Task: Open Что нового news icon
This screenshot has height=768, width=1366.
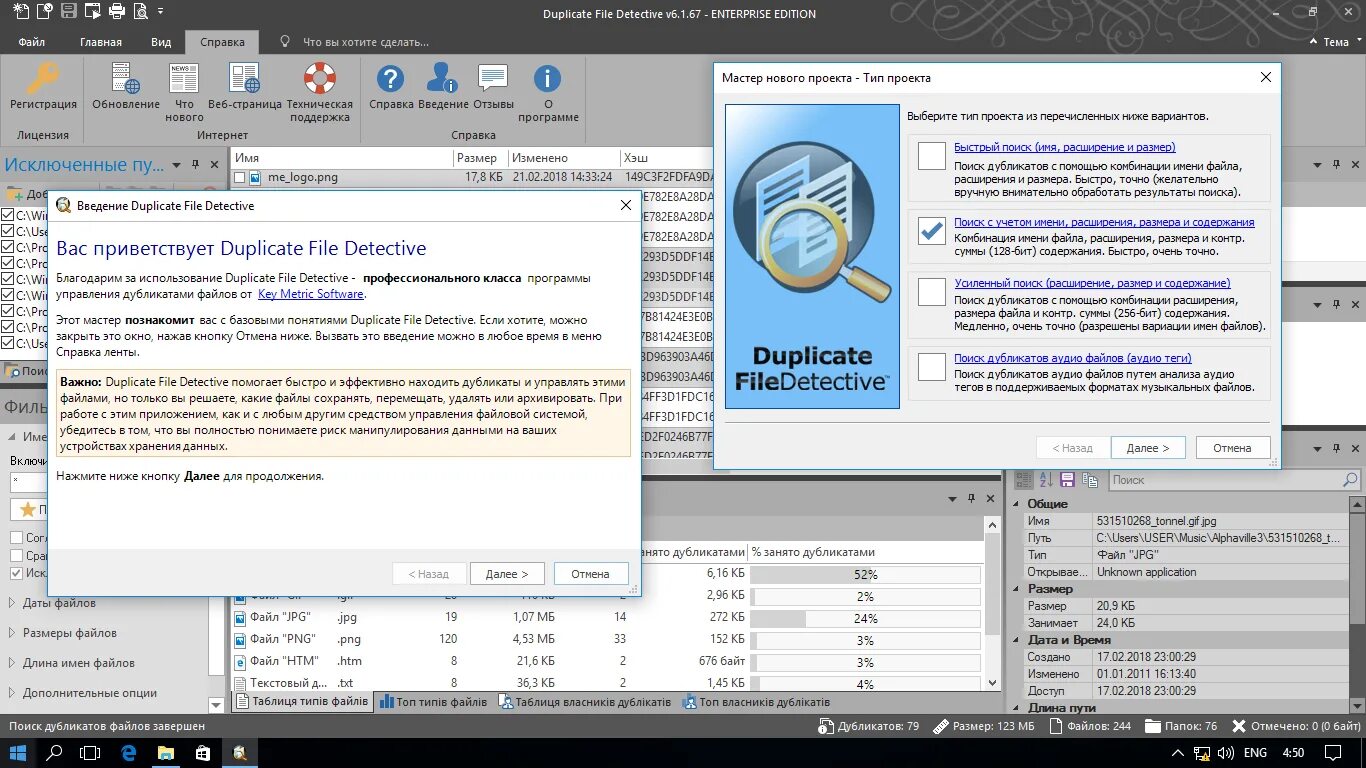Action: 184,79
